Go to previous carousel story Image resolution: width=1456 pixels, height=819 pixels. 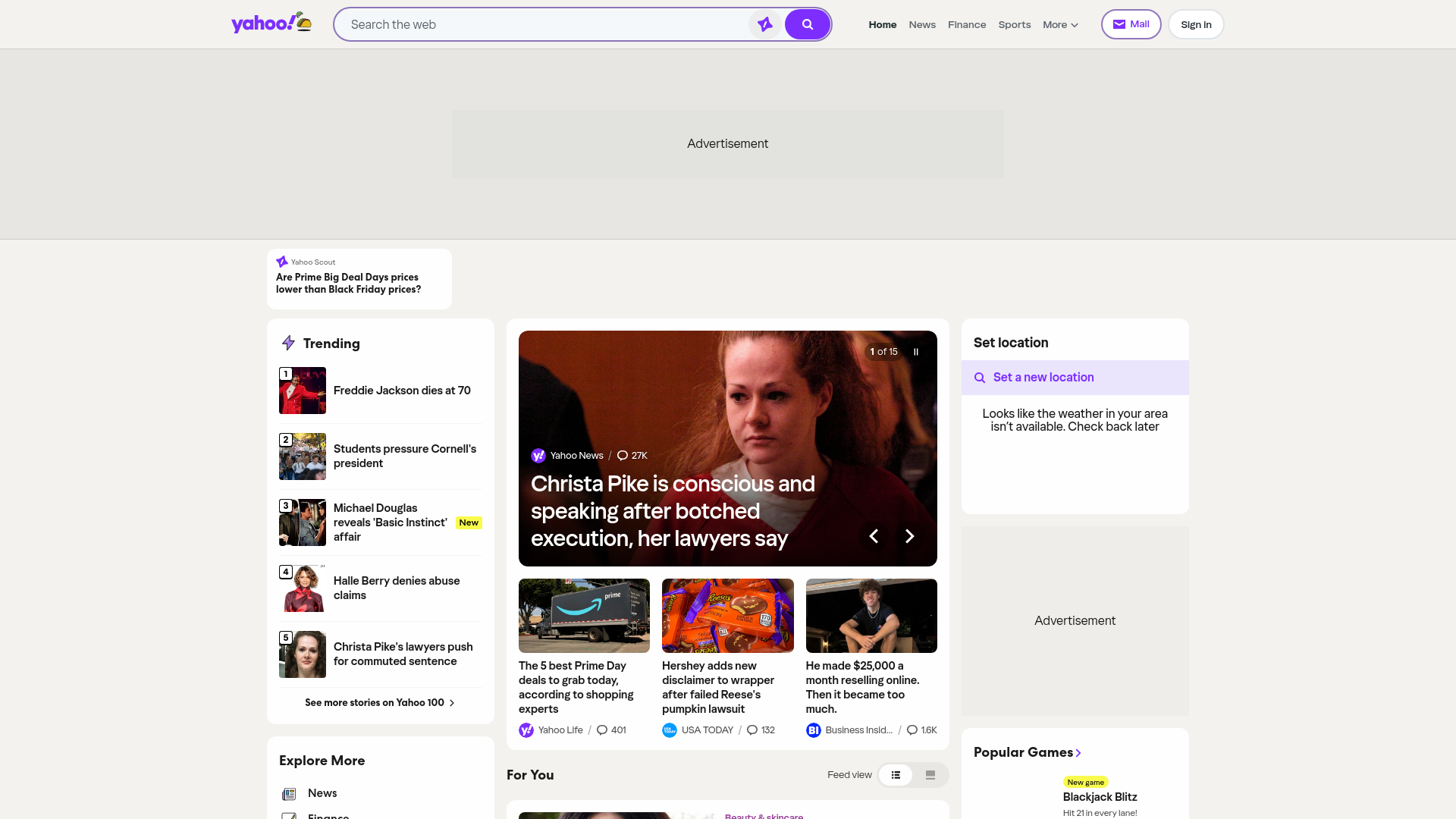pos(874,536)
